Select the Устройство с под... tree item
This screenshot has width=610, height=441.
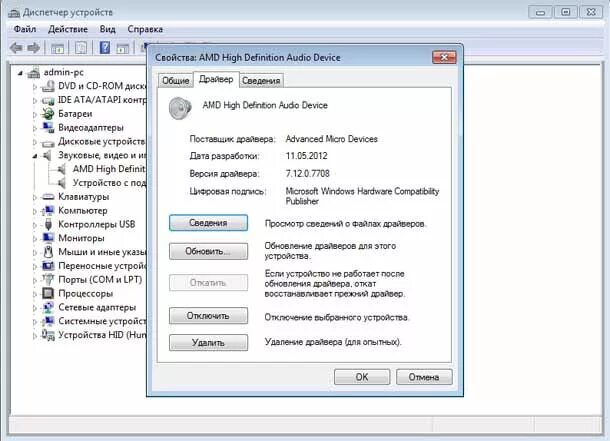(x=109, y=183)
